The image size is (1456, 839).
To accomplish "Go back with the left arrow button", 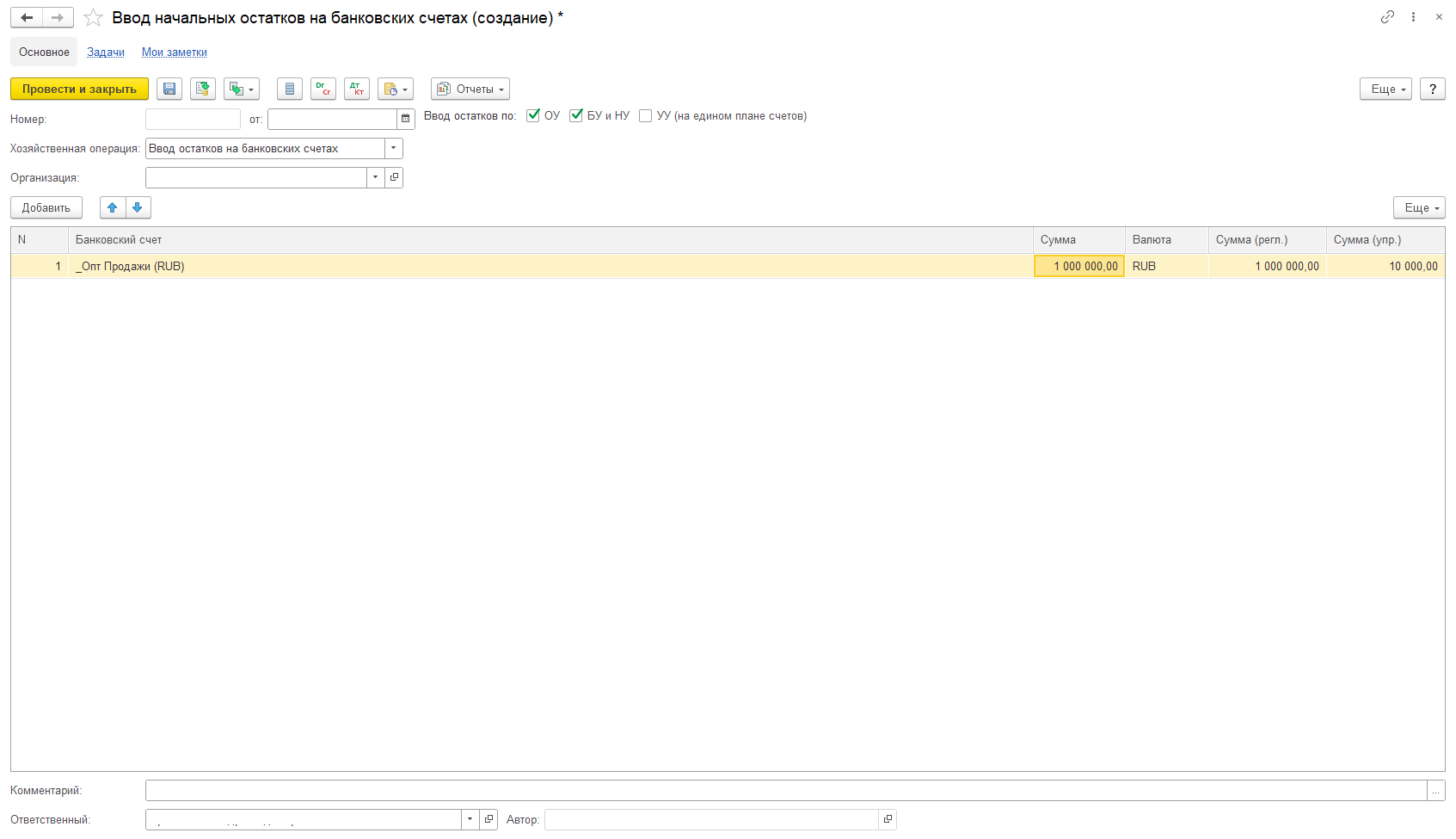I will point(27,17).
